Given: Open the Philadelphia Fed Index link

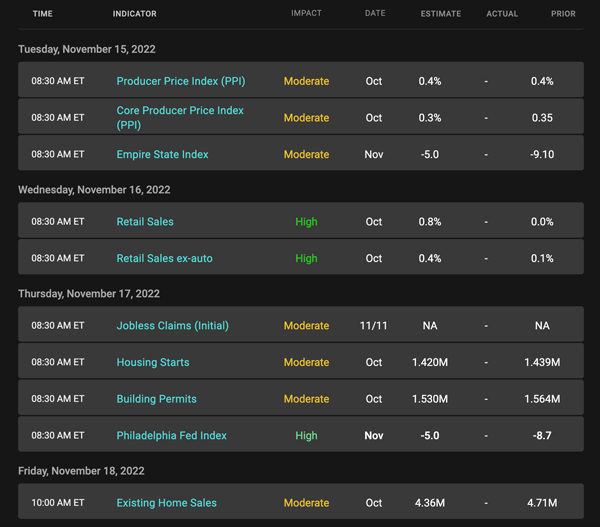Looking at the screenshot, I should click(171, 436).
